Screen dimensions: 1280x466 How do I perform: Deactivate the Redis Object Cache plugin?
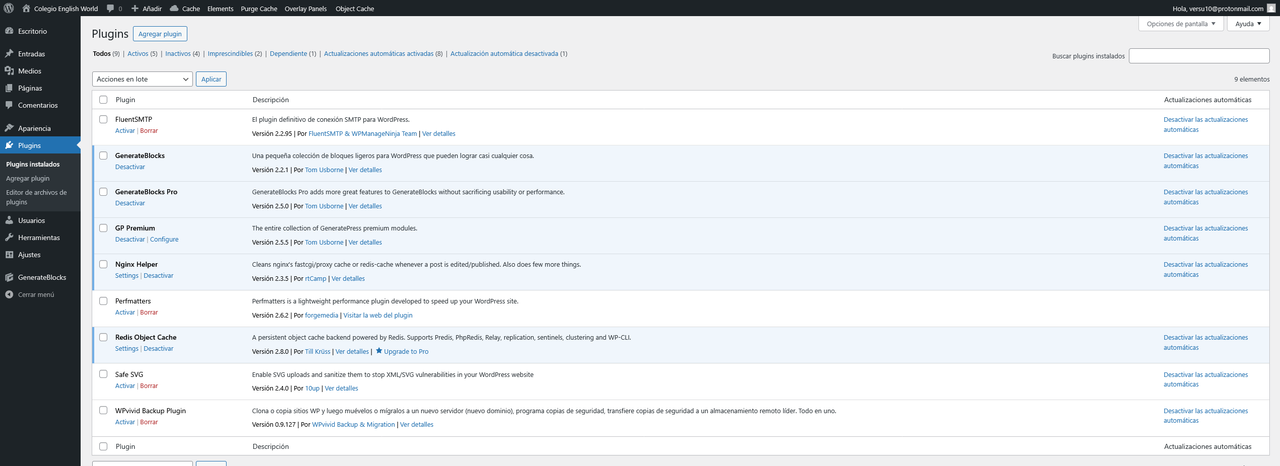[x=158, y=348]
